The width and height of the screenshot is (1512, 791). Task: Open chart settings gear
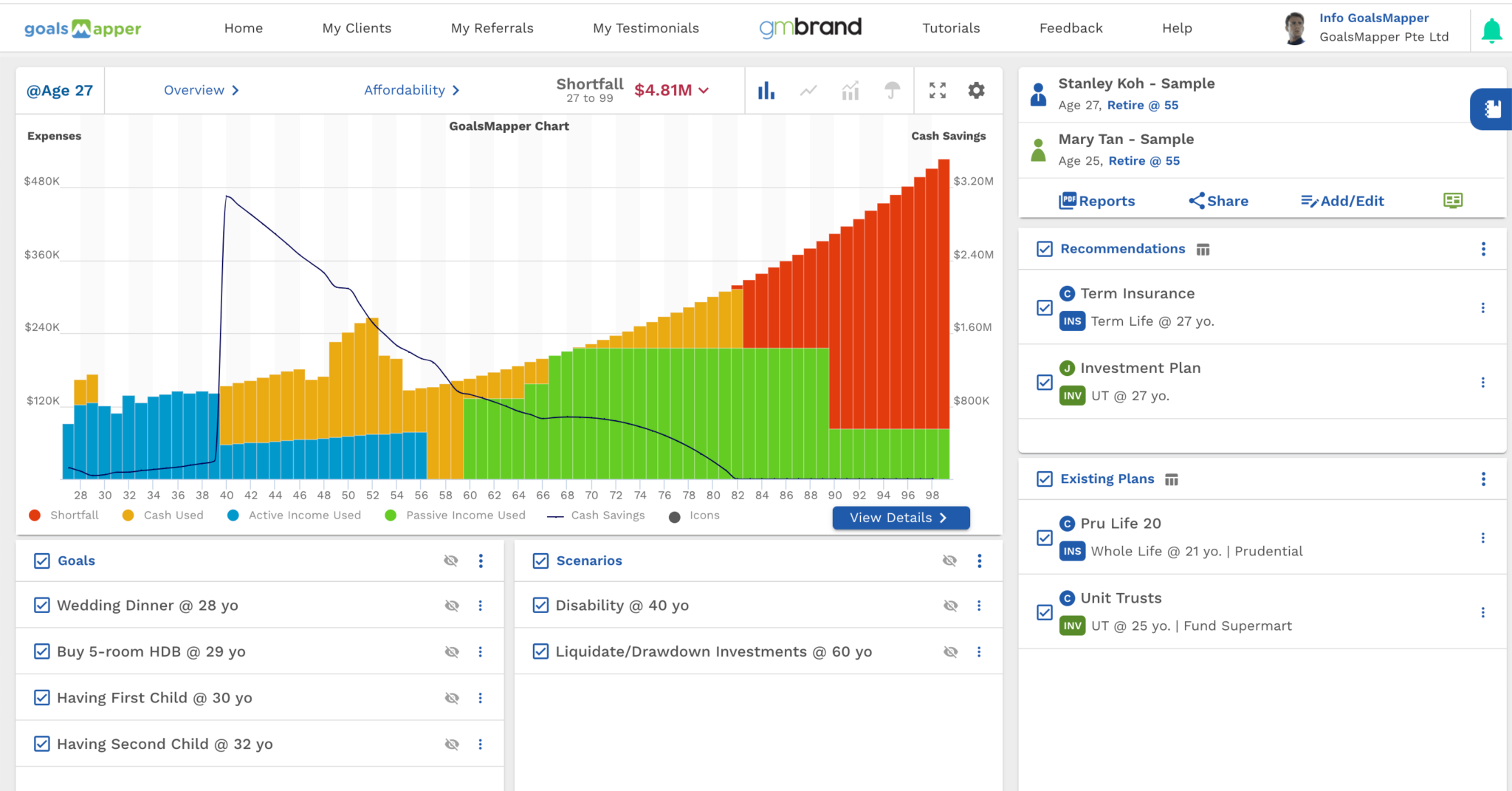976,90
